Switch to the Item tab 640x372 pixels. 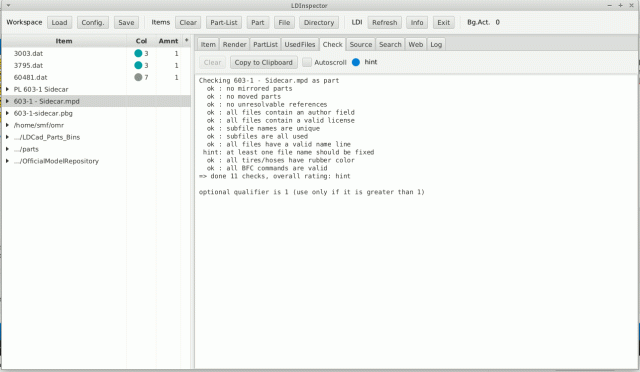coord(208,45)
